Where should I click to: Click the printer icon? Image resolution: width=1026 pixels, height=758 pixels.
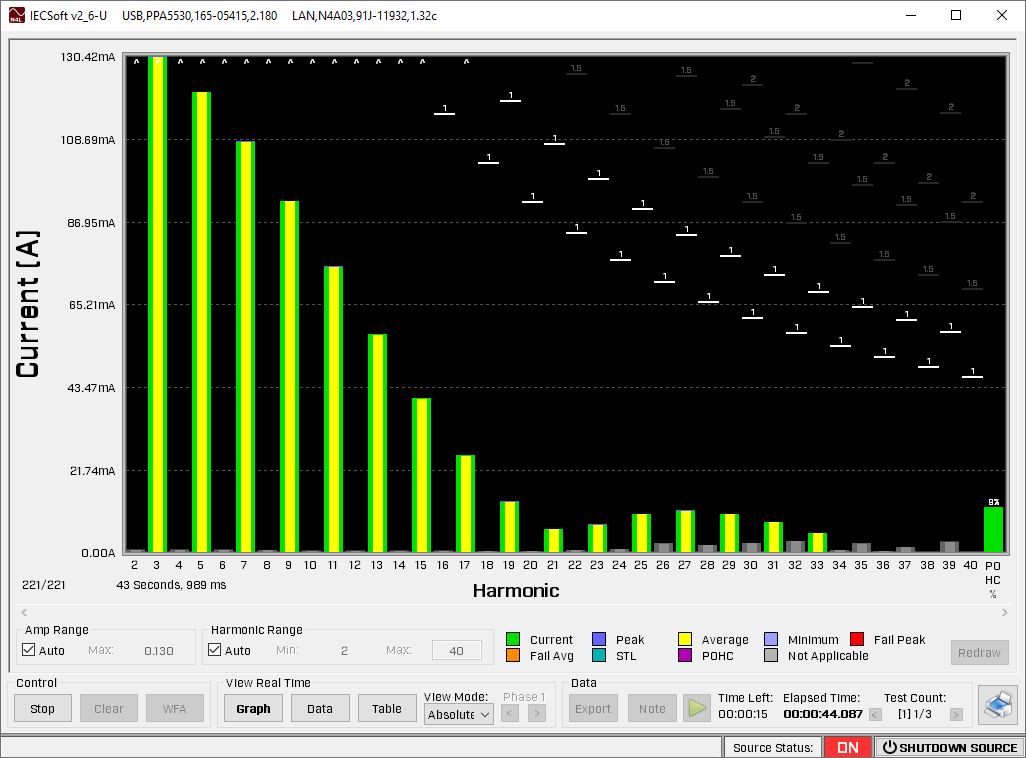(x=997, y=706)
